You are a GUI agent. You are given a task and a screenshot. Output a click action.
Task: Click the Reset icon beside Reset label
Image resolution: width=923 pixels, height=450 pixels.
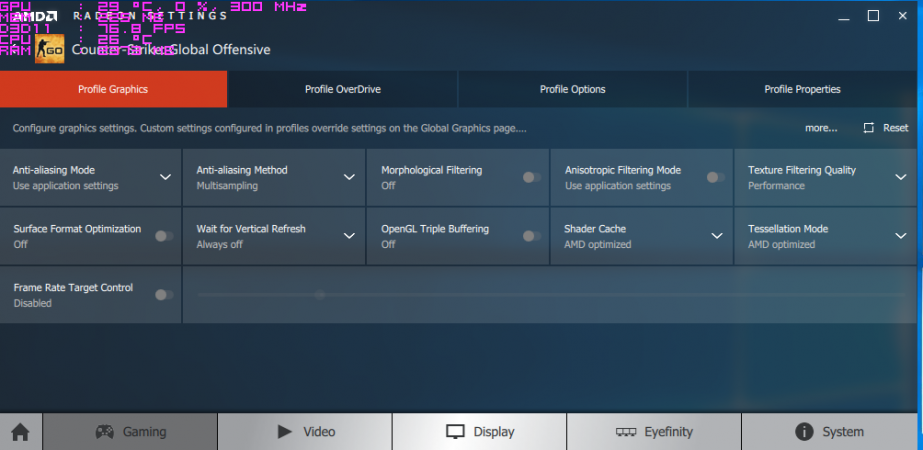click(868, 128)
